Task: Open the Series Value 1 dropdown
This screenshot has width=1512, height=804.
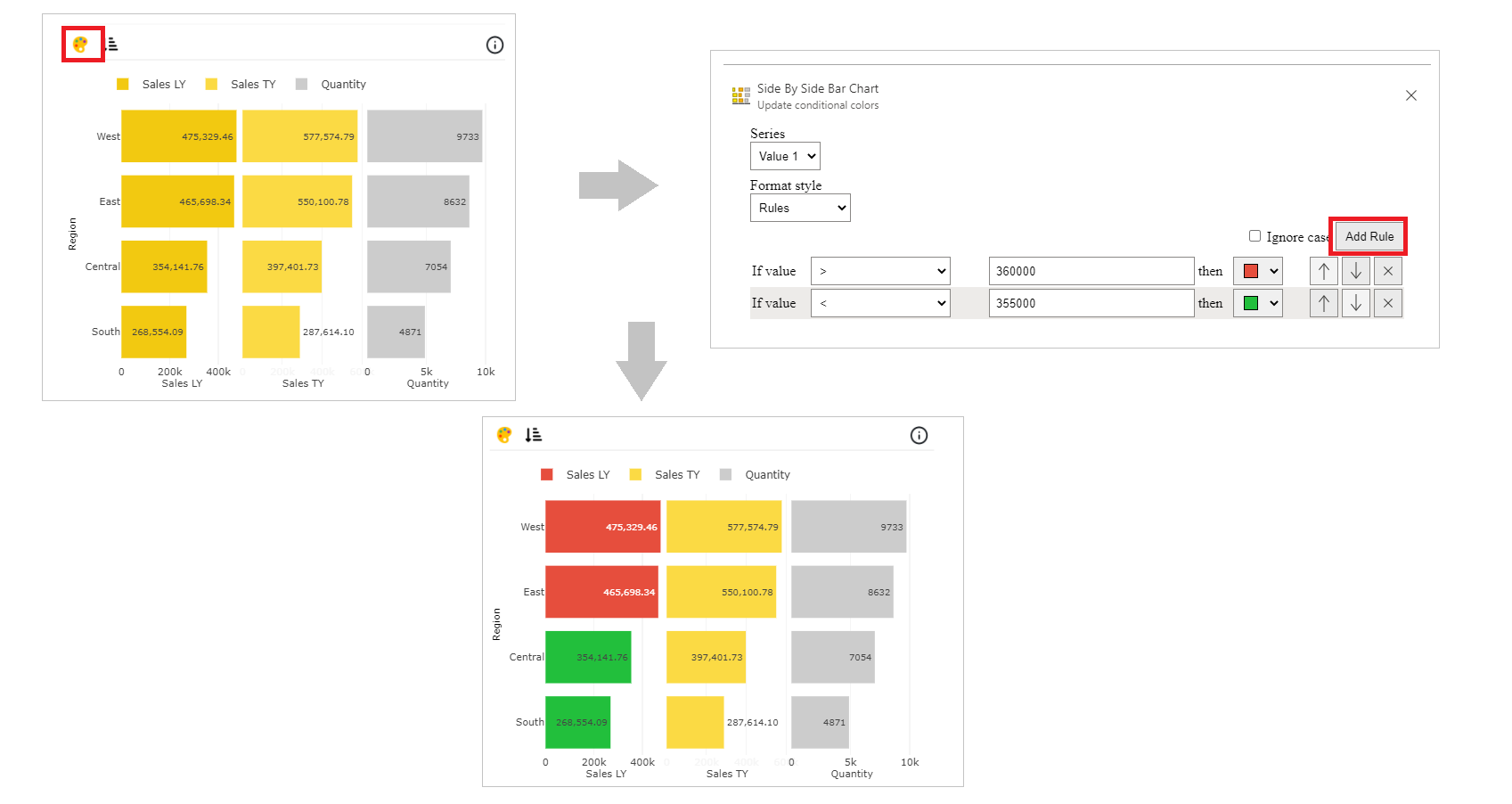Action: click(x=785, y=156)
